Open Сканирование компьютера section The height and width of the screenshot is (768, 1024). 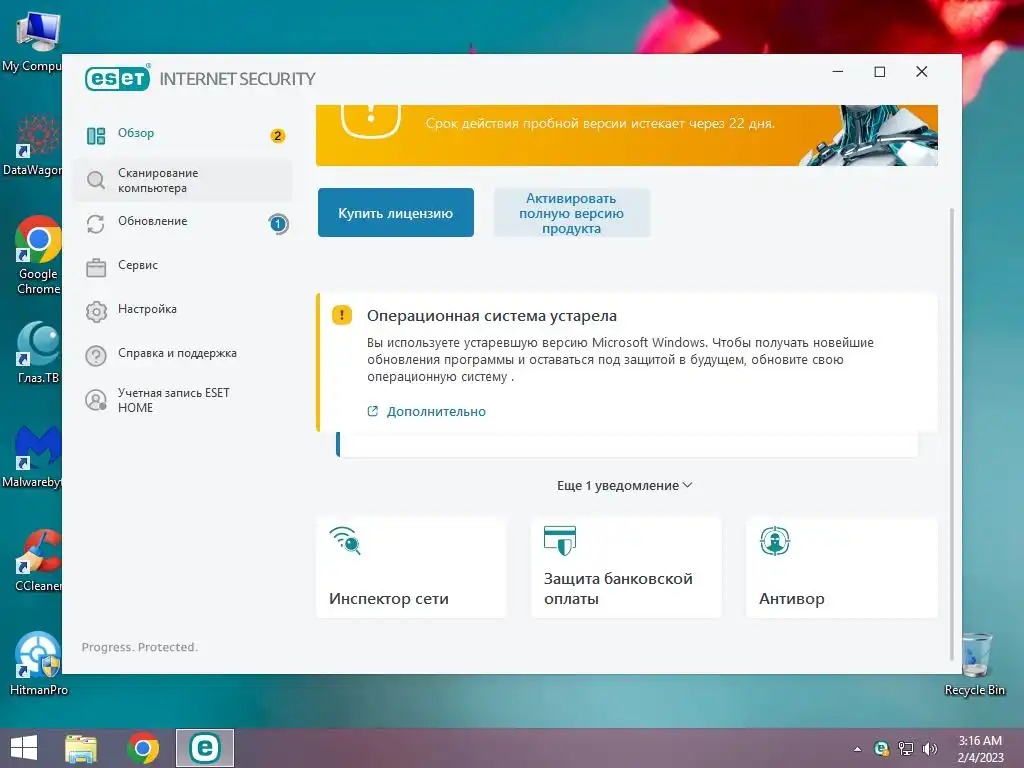click(182, 180)
